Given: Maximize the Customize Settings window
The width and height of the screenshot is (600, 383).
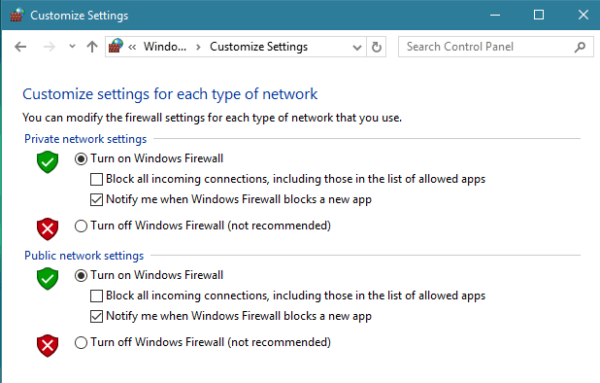Looking at the screenshot, I should (x=539, y=15).
